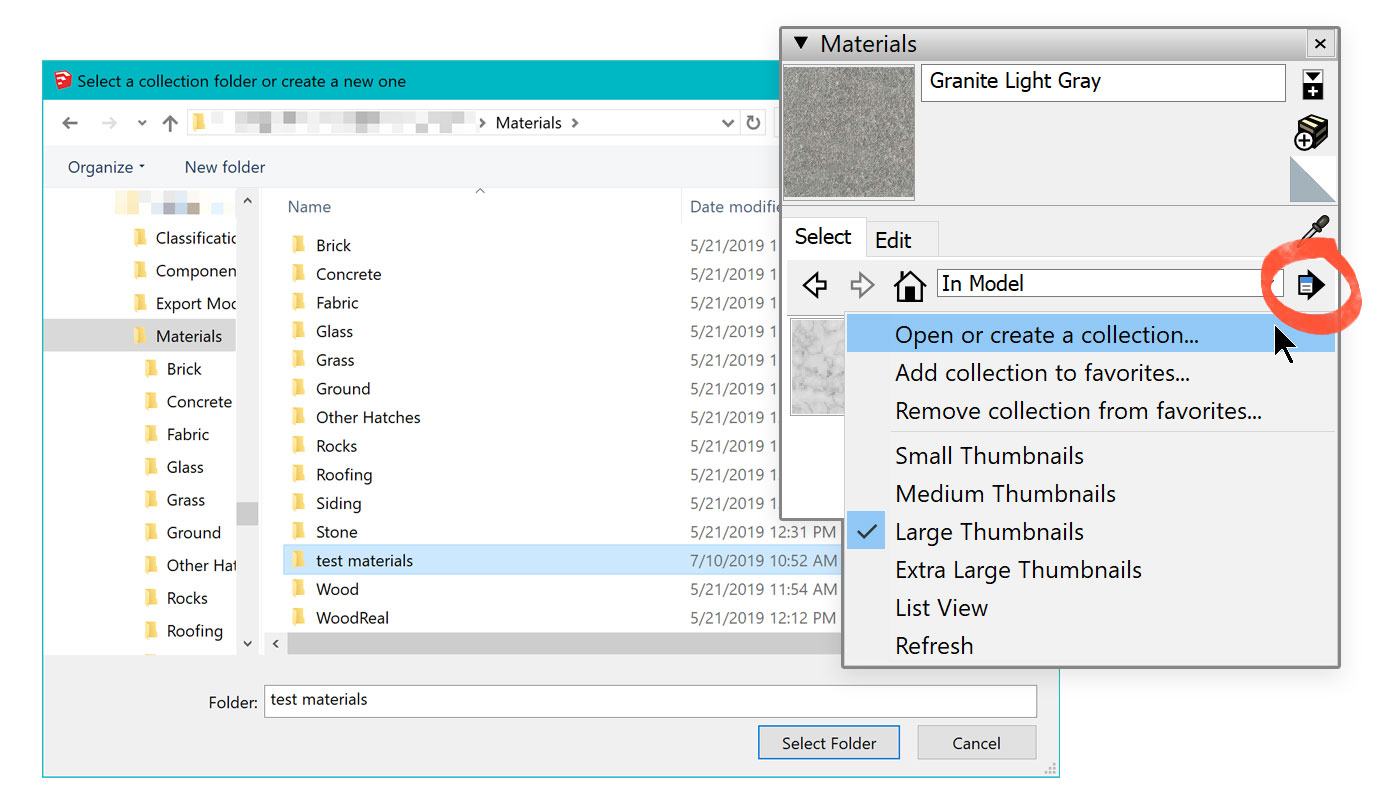Image resolution: width=1380 pixels, height=800 pixels.
Task: Click the Materials back arrow
Action: 815,285
